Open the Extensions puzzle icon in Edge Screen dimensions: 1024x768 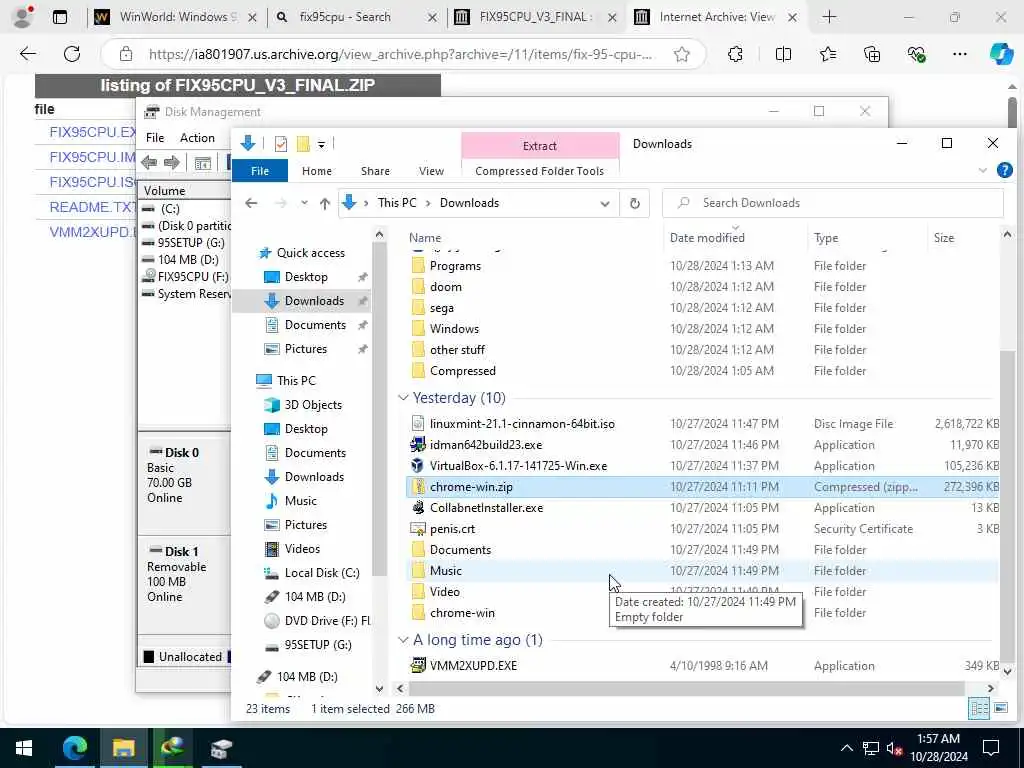pyautogui.click(x=735, y=54)
